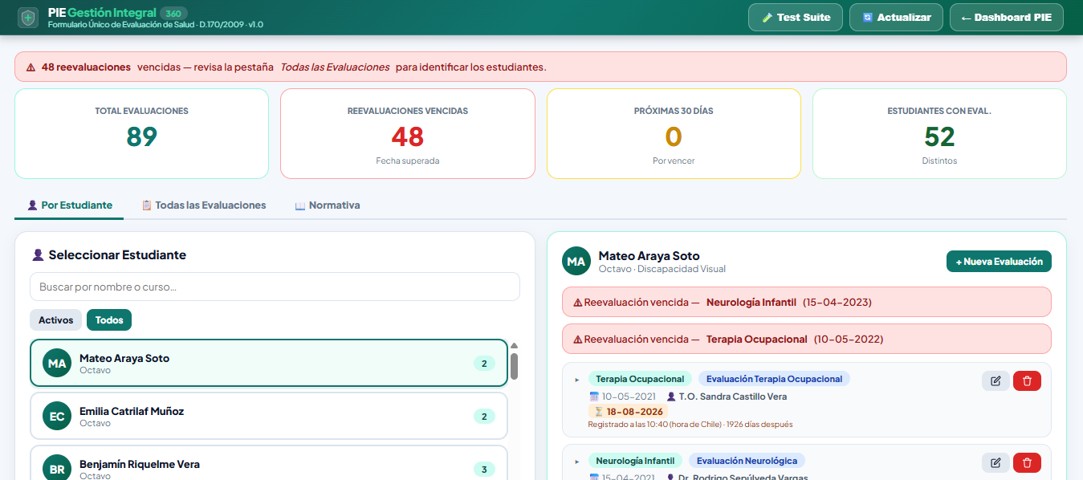Select student Benjamín Riquelme Vera
1083x480 pixels.
click(269, 463)
